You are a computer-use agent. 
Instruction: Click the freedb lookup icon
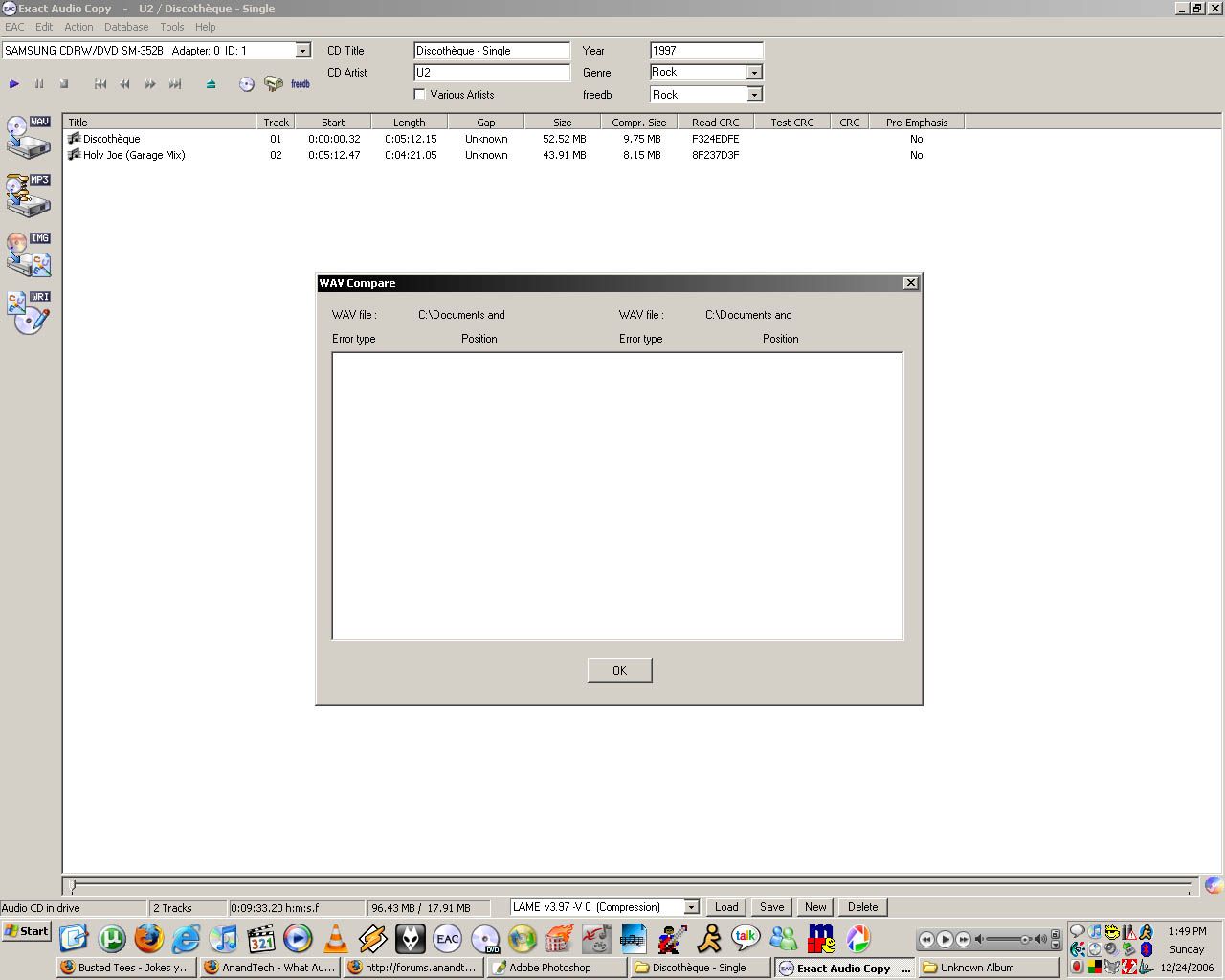300,84
